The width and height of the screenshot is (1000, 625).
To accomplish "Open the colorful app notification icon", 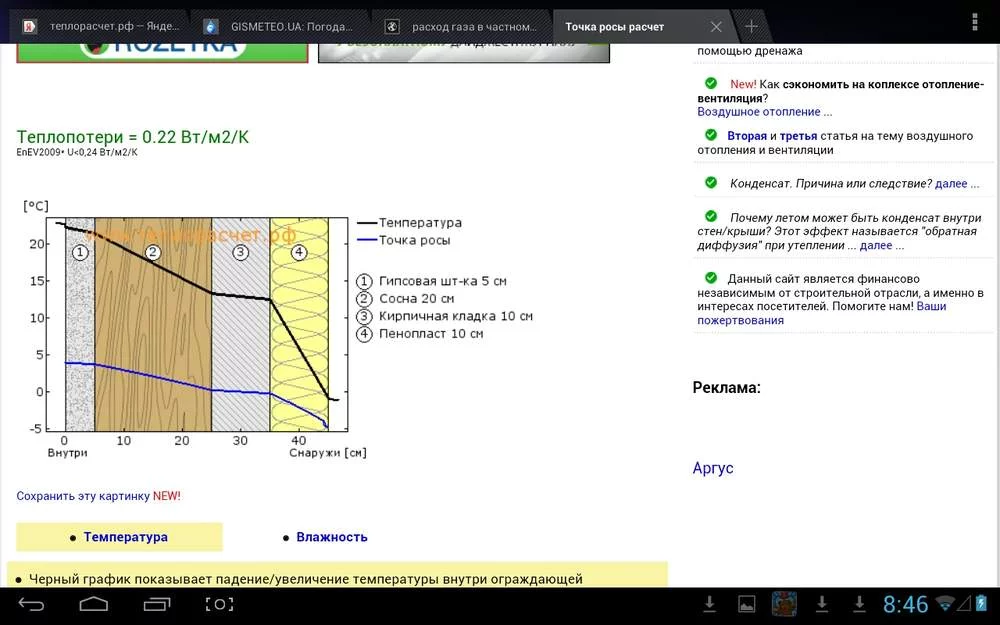I will 784,604.
